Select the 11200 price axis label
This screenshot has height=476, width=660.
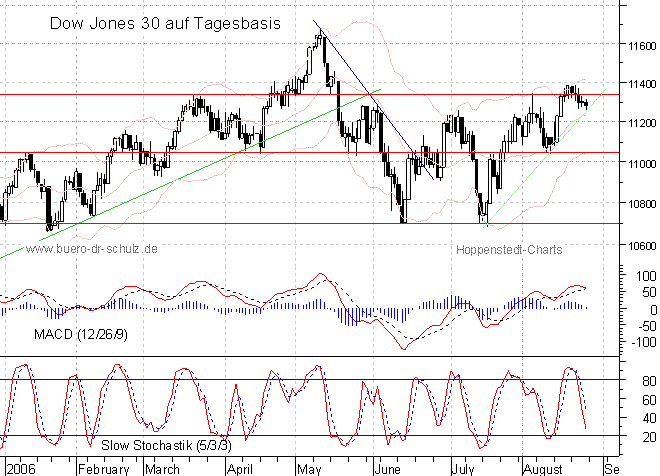[x=642, y=123]
